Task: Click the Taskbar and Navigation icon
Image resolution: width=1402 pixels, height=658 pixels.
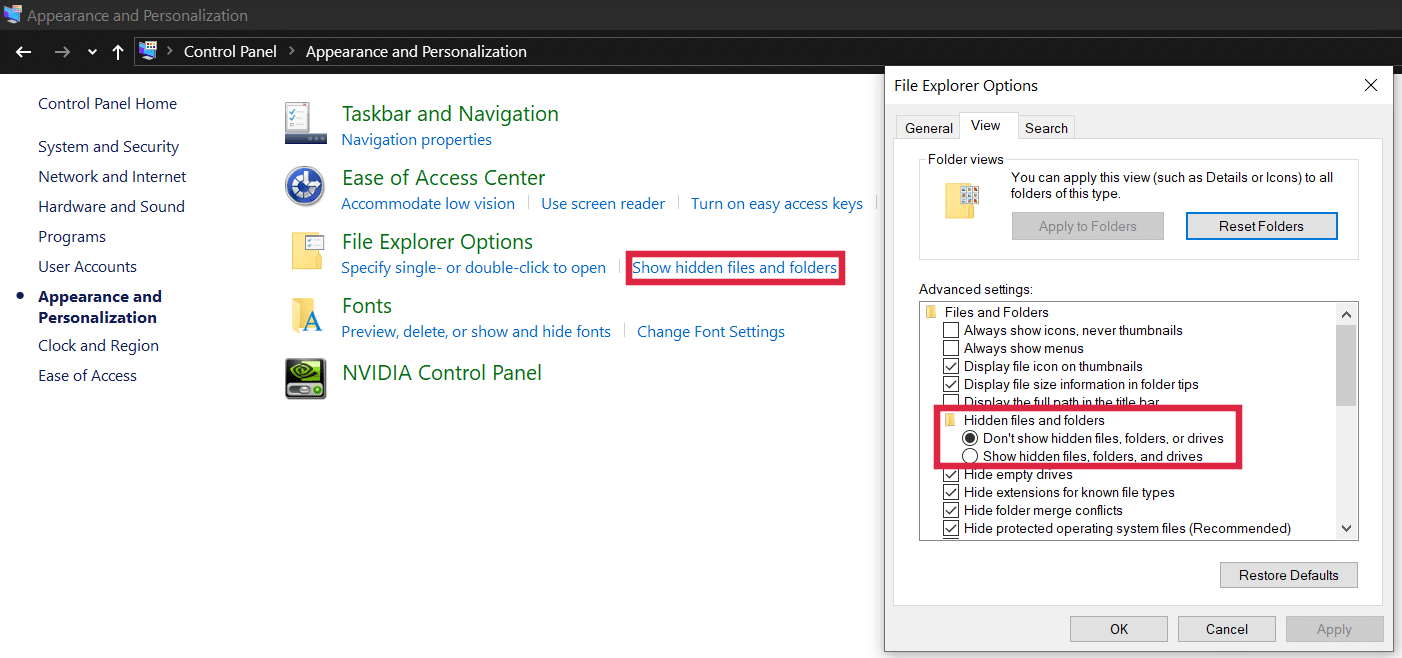Action: point(305,122)
